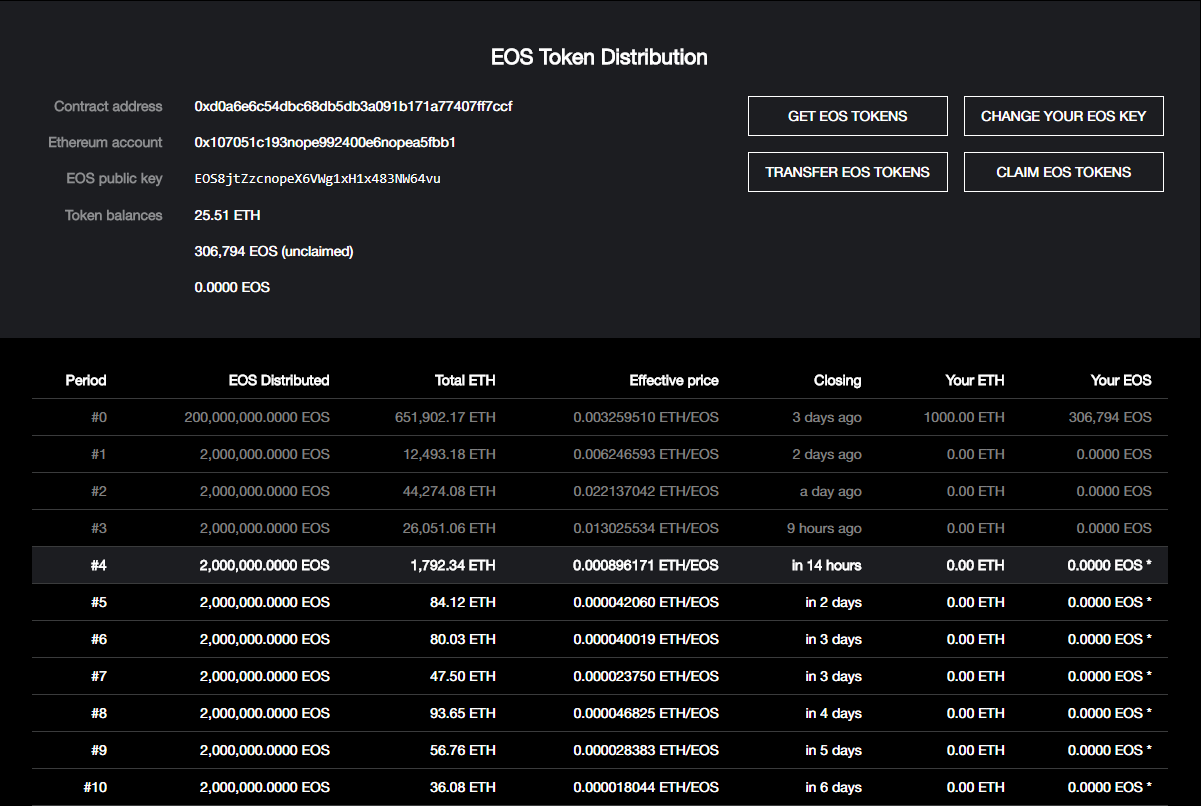This screenshot has width=1201, height=806.
Task: Click the 25.51 ETH balance
Action: coord(227,215)
